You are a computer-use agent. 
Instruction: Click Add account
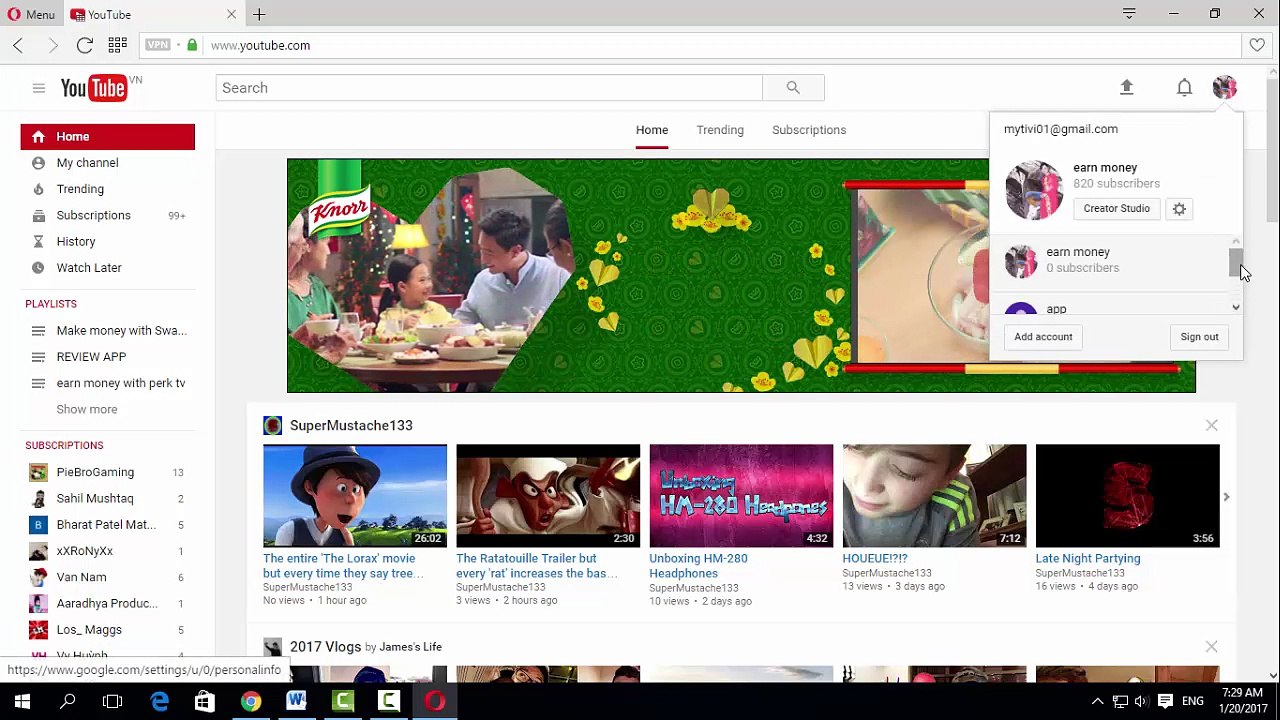point(1043,337)
